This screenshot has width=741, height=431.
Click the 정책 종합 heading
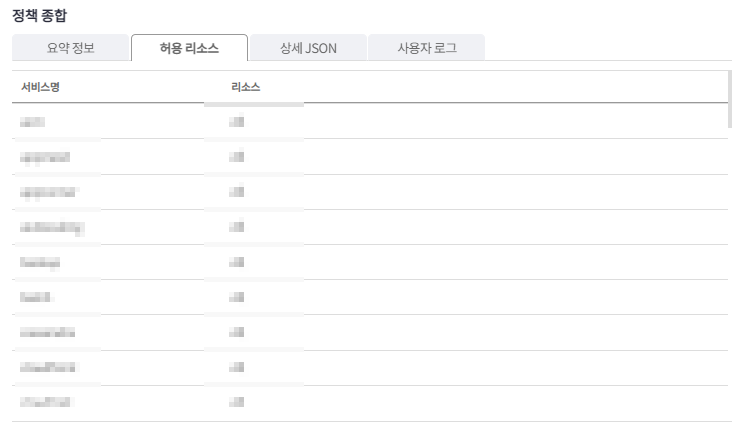(40, 16)
